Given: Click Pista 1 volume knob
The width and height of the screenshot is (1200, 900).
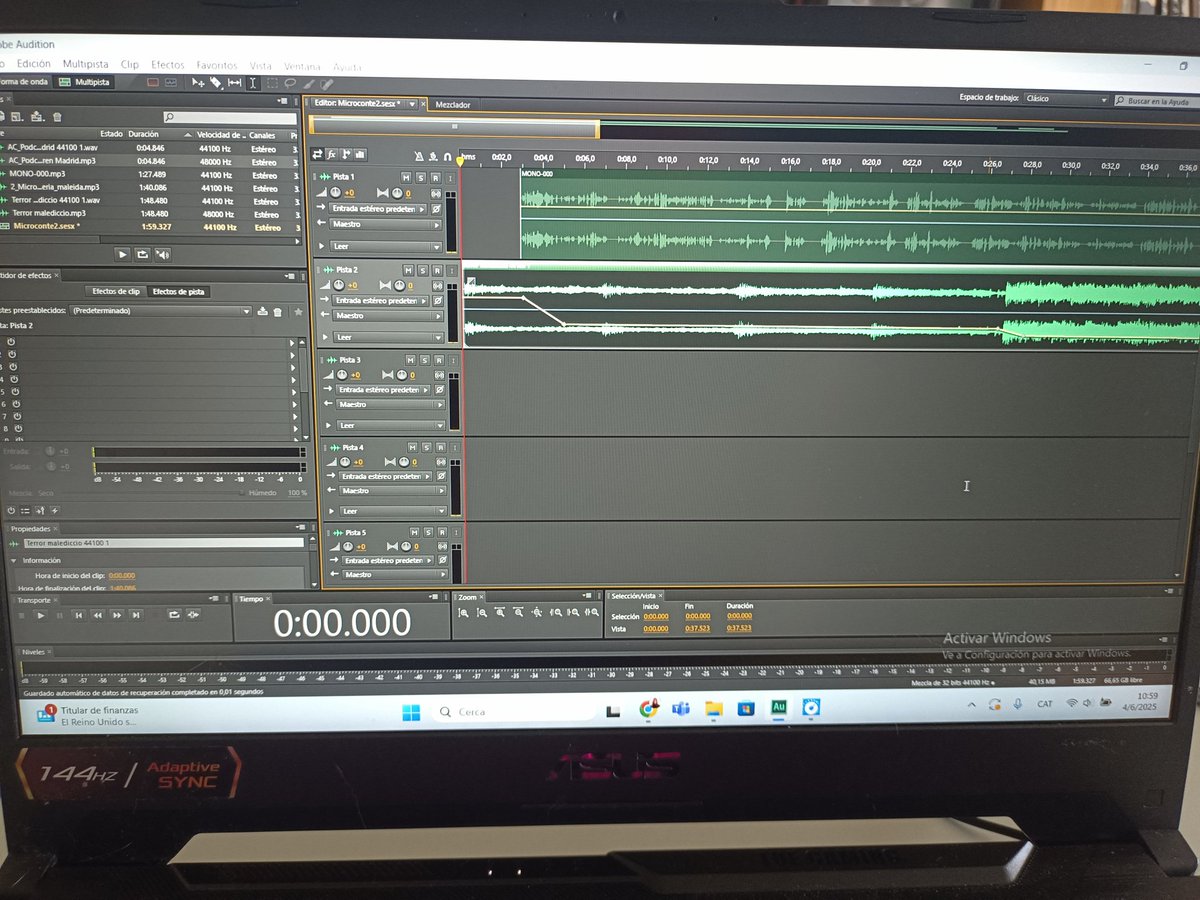Looking at the screenshot, I should click(335, 192).
